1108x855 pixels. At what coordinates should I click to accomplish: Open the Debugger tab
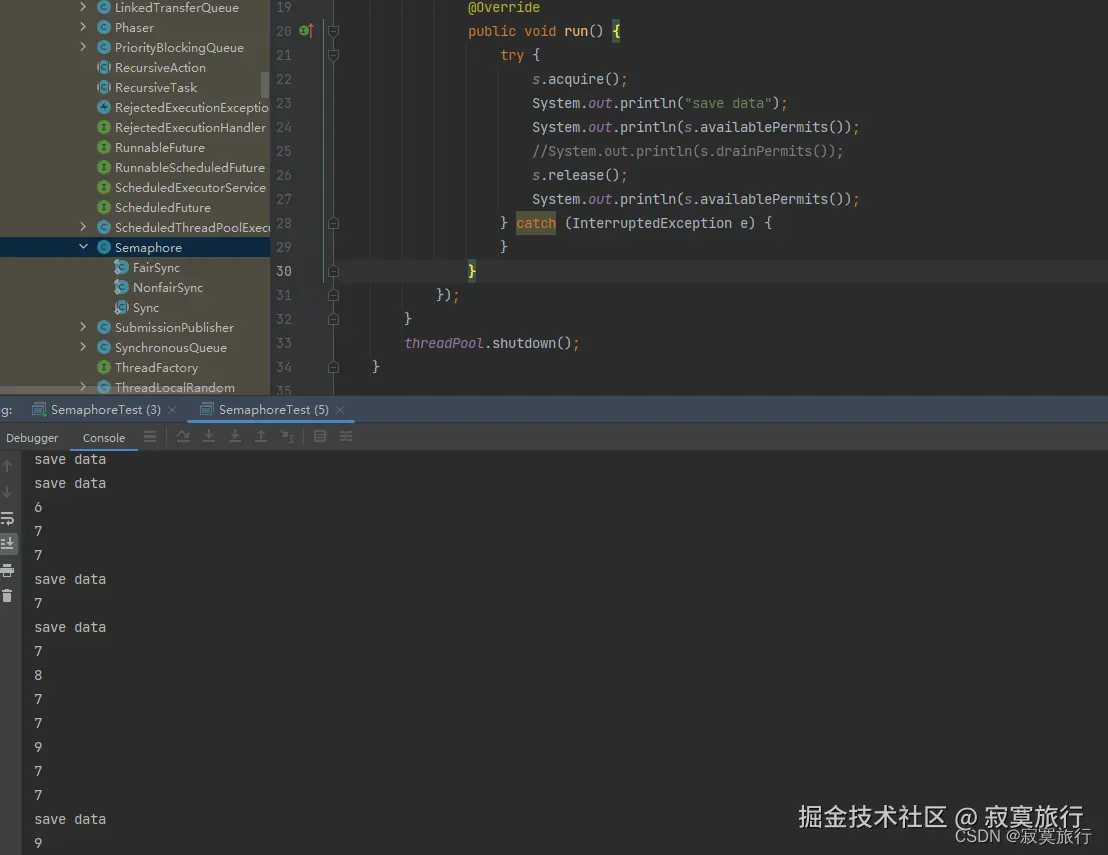click(33, 438)
